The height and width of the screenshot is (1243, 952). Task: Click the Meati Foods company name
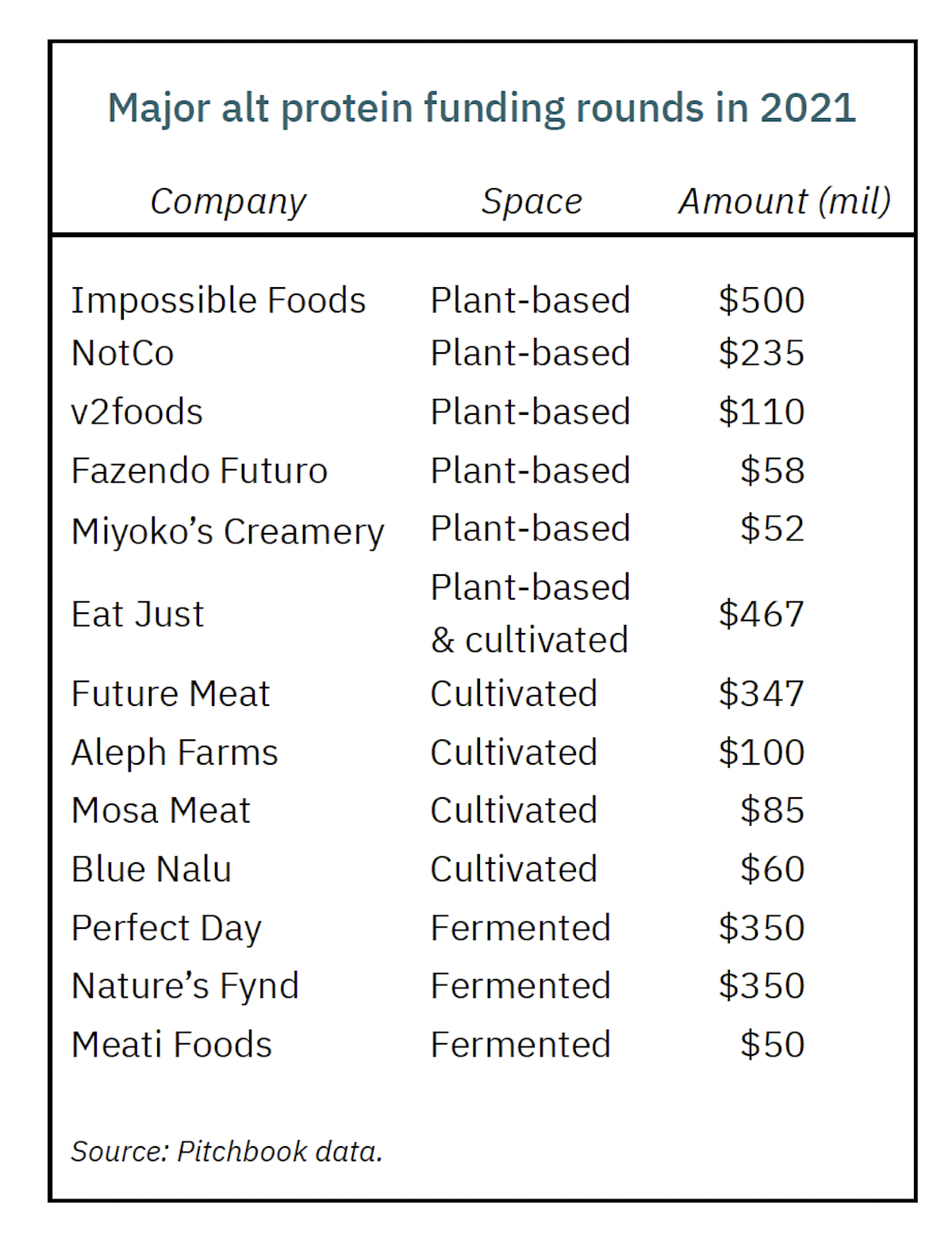[171, 1045]
